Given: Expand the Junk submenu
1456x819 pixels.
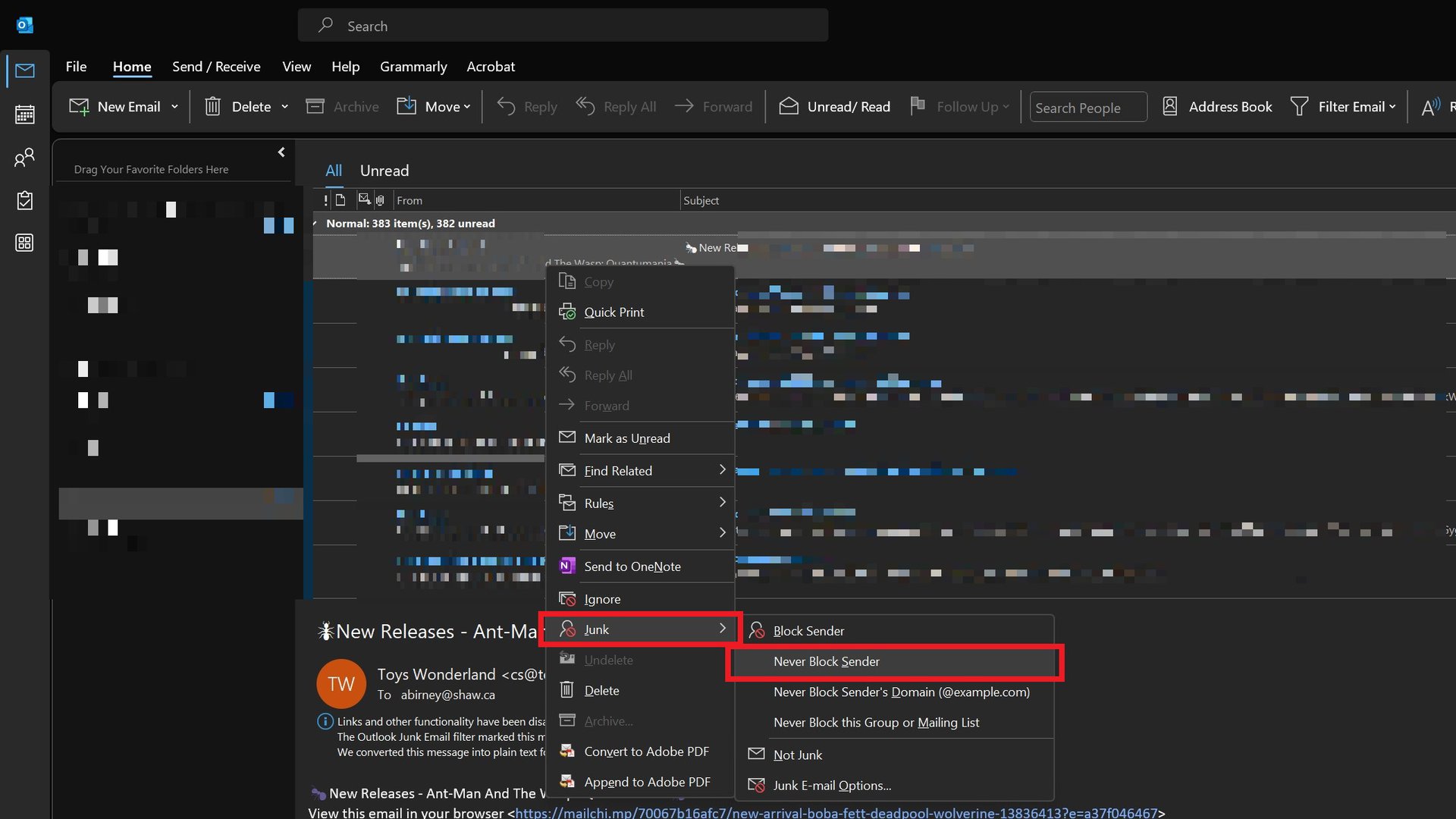Looking at the screenshot, I should [640, 629].
